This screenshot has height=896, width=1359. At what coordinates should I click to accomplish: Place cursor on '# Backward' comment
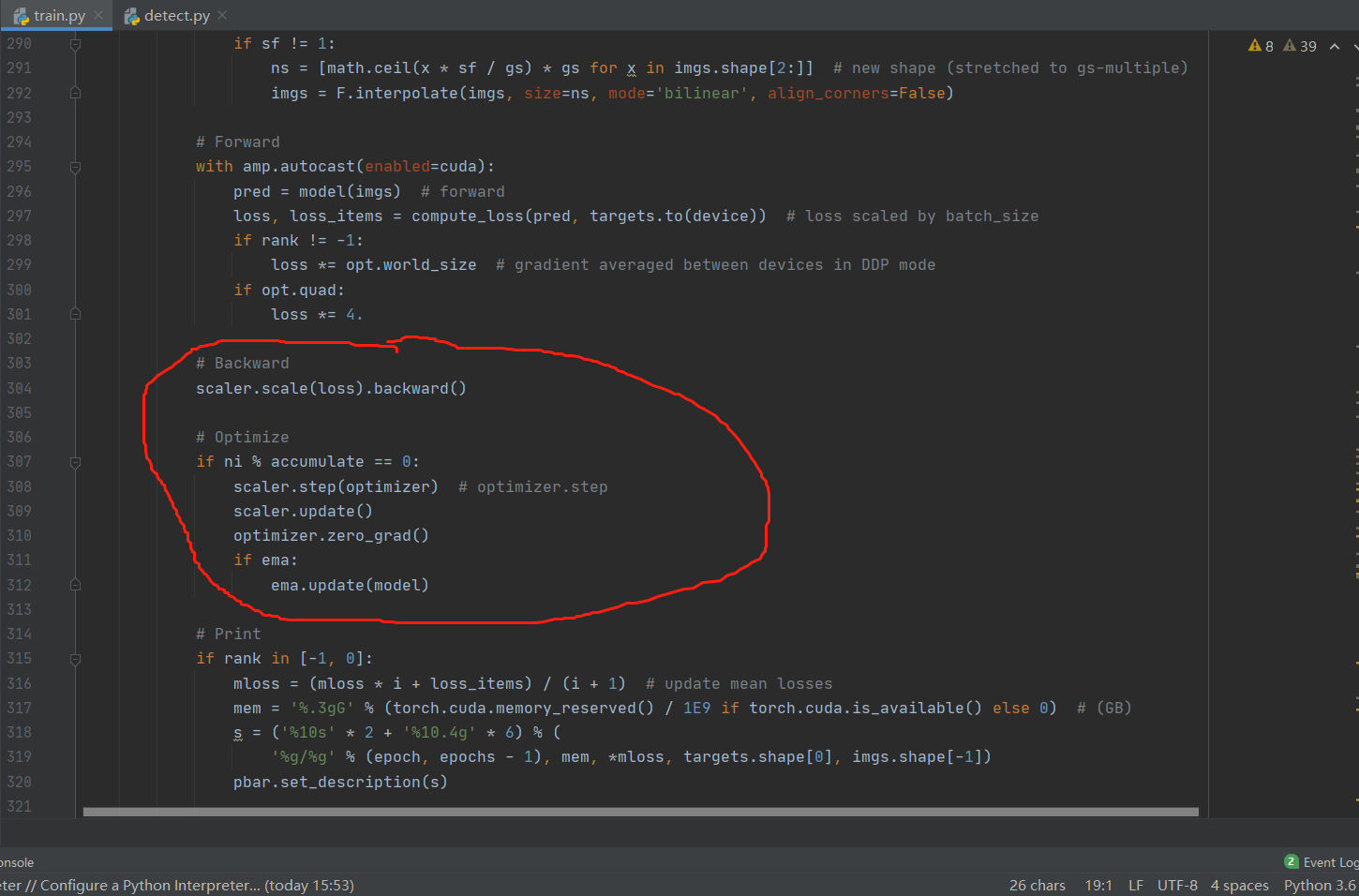242,363
